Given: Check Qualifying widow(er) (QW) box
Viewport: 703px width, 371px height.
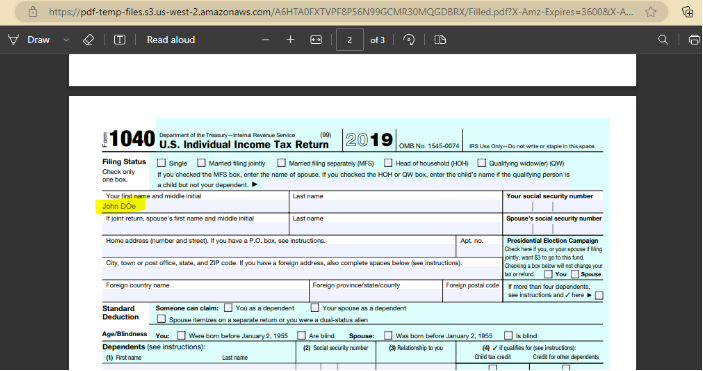Looking at the screenshot, I should tap(481, 163).
